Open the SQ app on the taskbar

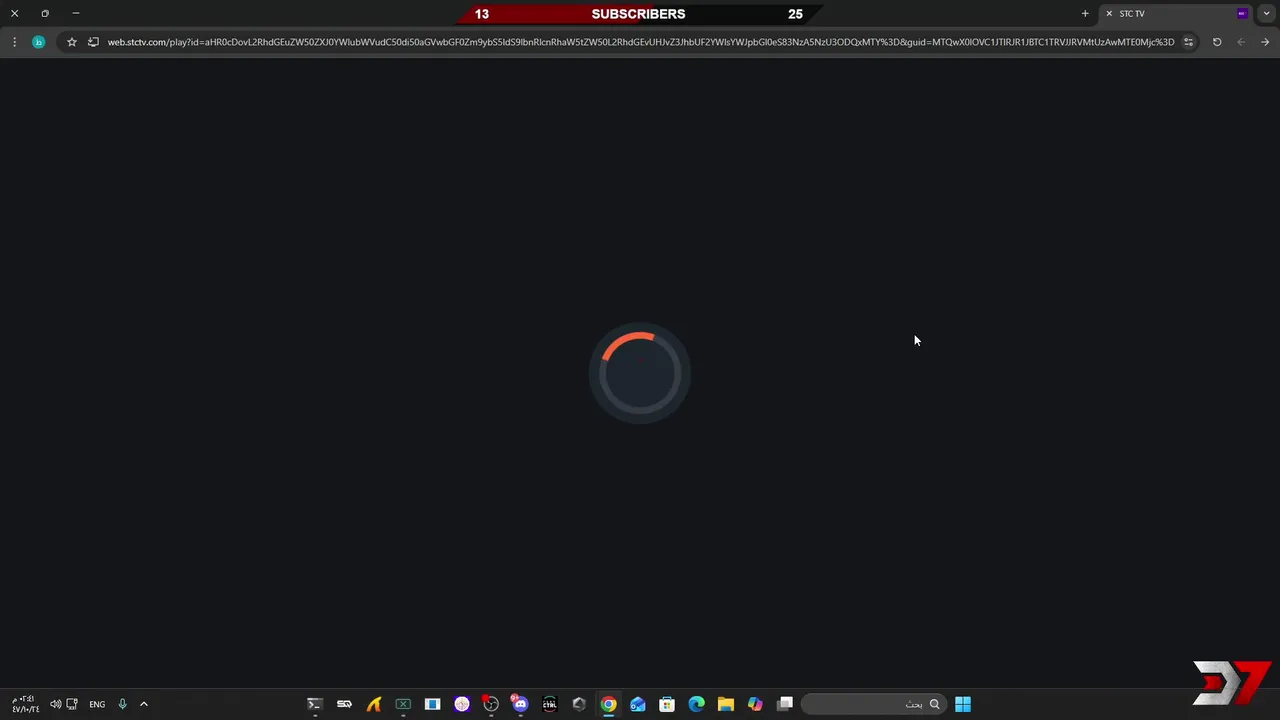[344, 704]
